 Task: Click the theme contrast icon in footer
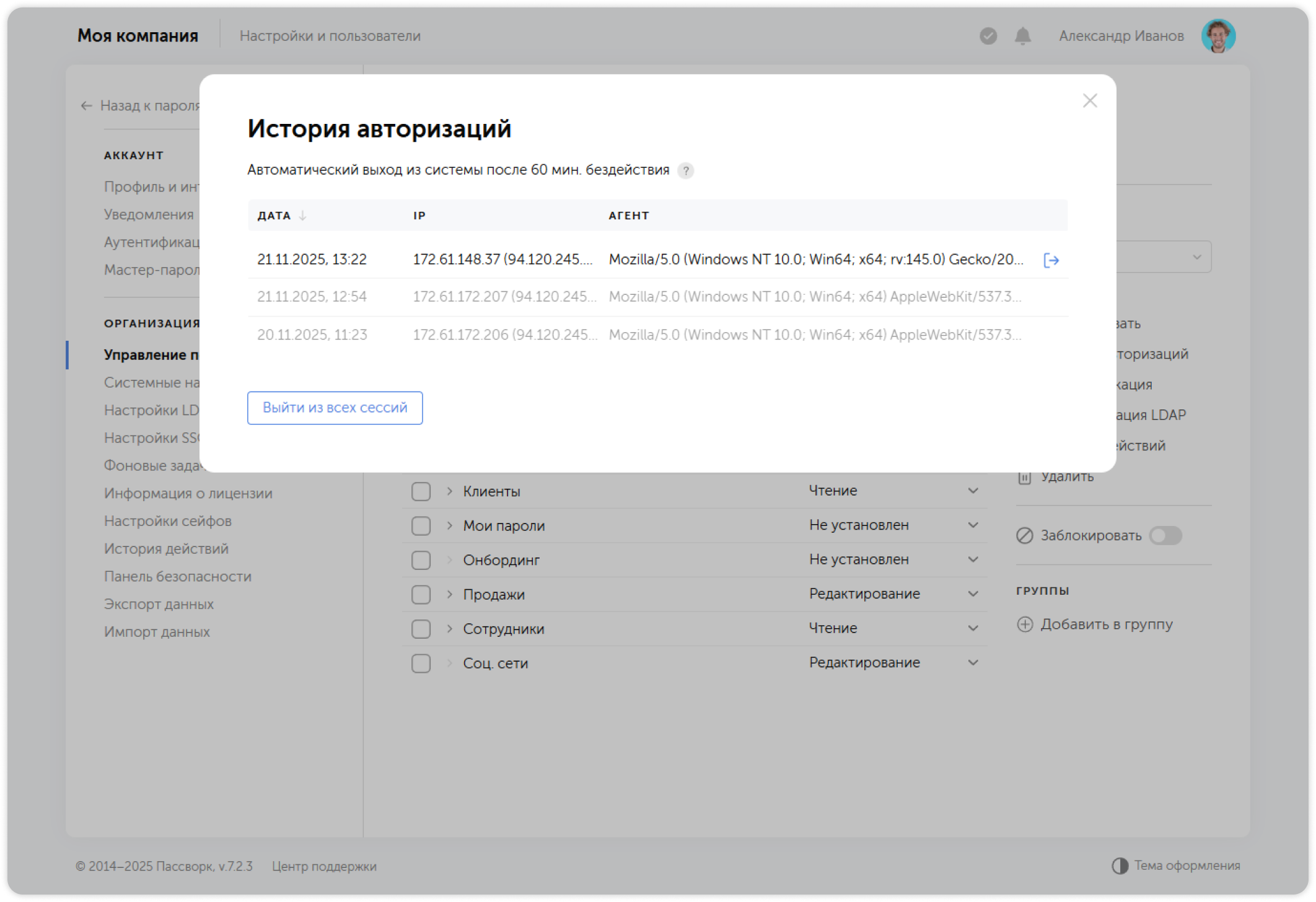[x=1120, y=865]
